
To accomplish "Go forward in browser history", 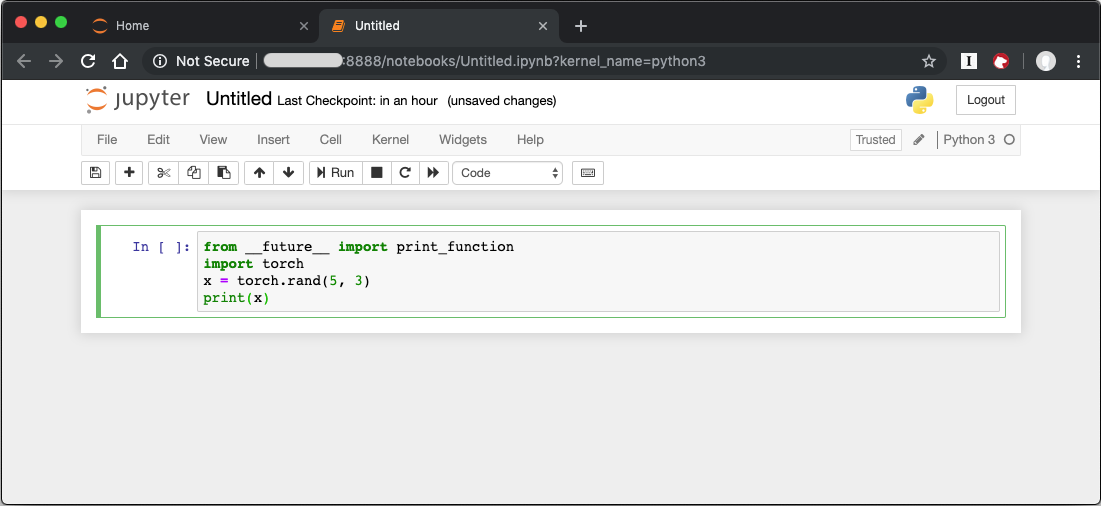I will [56, 61].
